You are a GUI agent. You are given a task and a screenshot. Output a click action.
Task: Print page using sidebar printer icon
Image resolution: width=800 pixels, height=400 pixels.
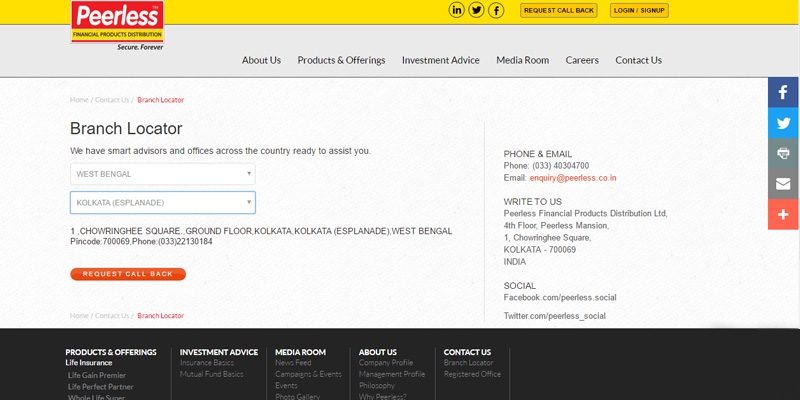783,154
